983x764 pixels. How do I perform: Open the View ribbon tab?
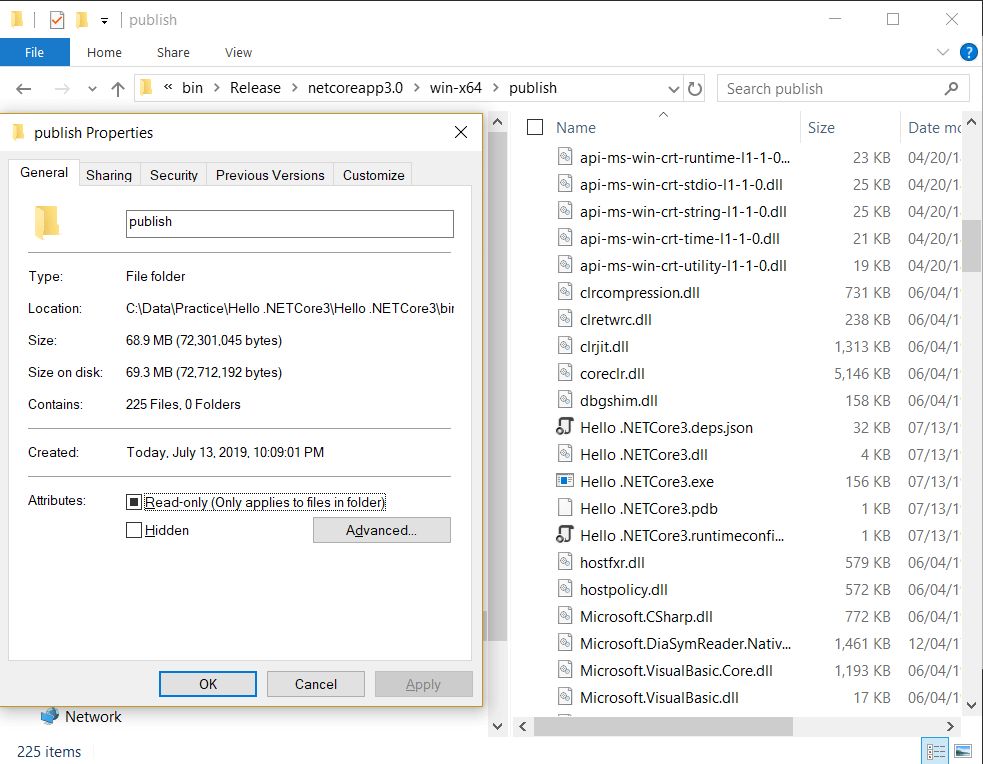[x=238, y=52]
